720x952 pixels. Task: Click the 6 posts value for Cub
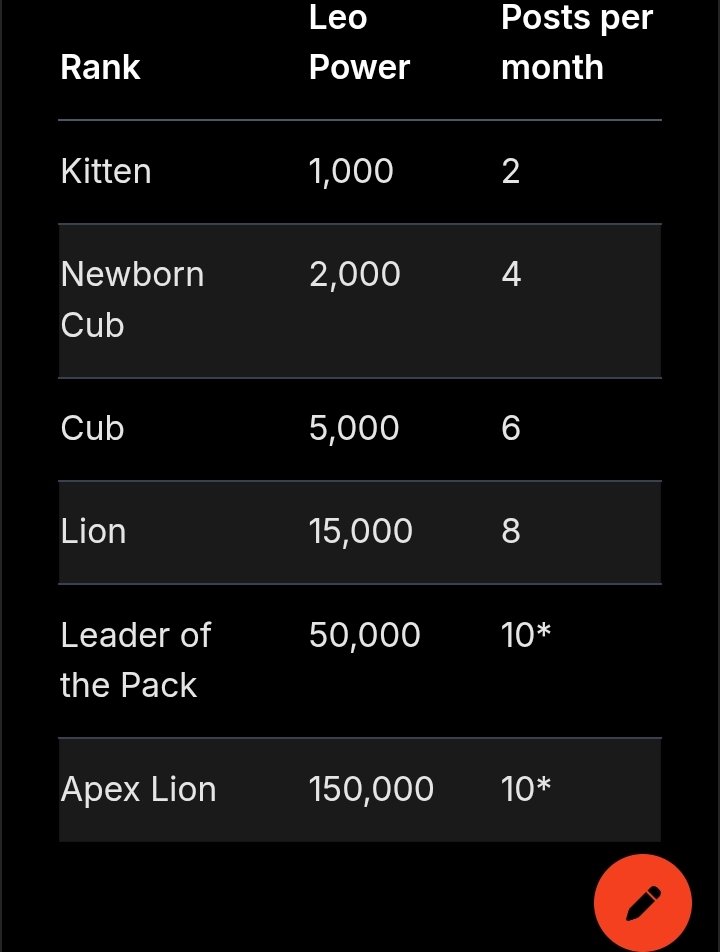click(x=511, y=428)
